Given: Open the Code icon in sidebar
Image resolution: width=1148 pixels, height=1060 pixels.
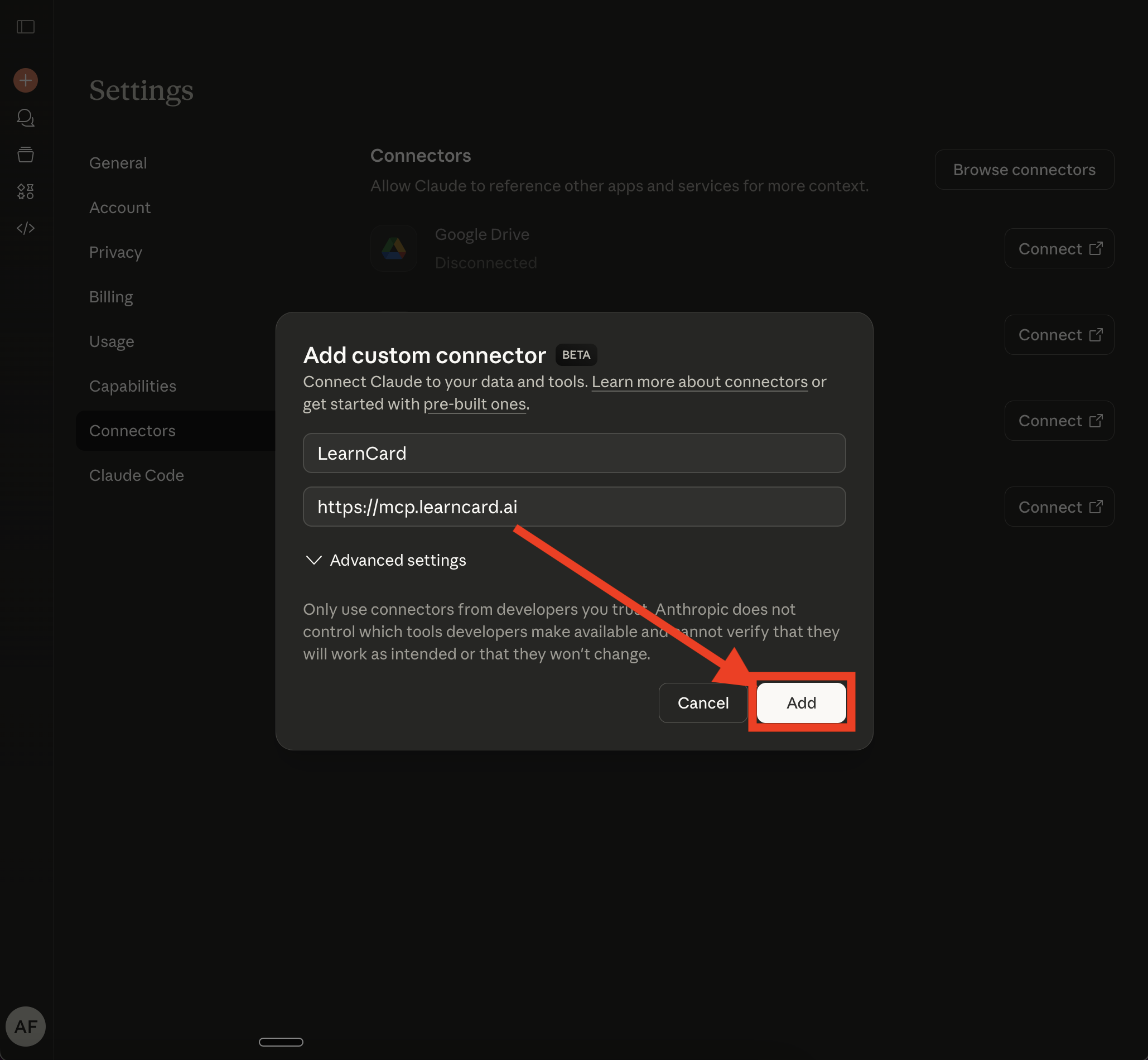Looking at the screenshot, I should point(26,228).
